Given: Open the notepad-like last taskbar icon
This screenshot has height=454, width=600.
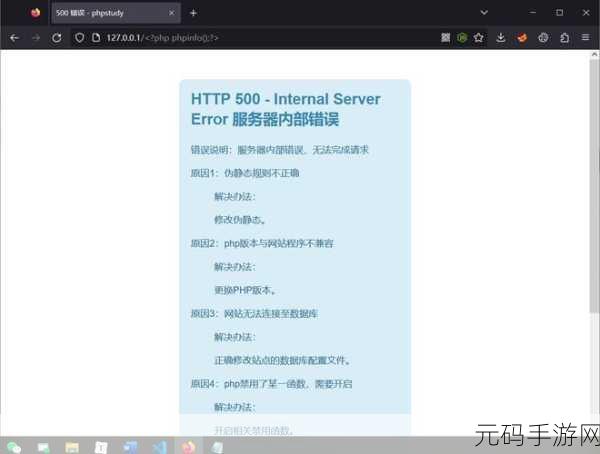Looking at the screenshot, I should (x=217, y=447).
